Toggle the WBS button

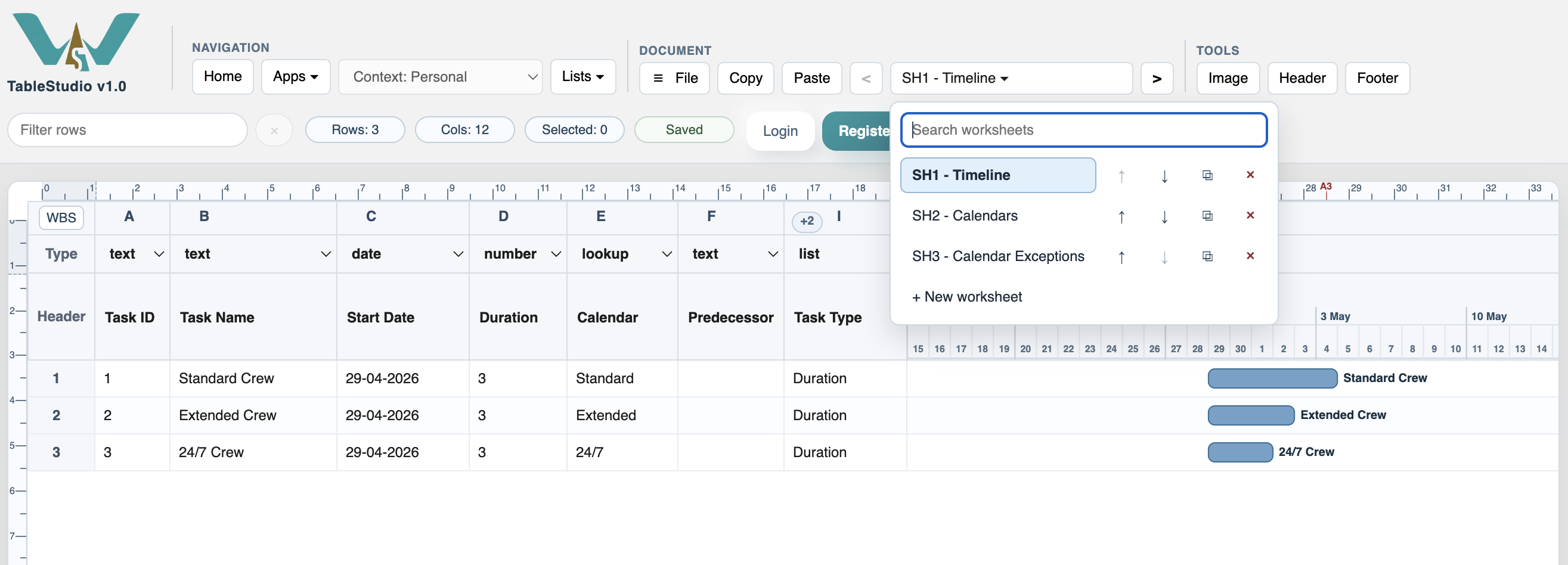(x=61, y=218)
